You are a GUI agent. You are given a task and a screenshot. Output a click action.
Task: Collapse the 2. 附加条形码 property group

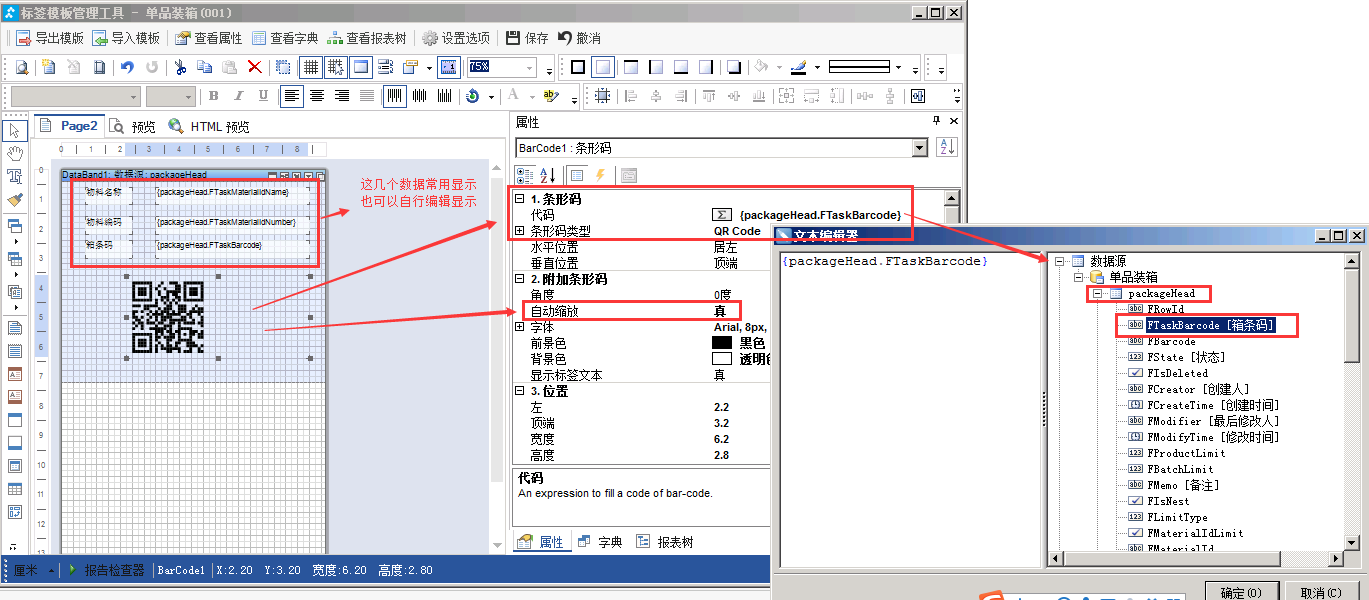520,279
